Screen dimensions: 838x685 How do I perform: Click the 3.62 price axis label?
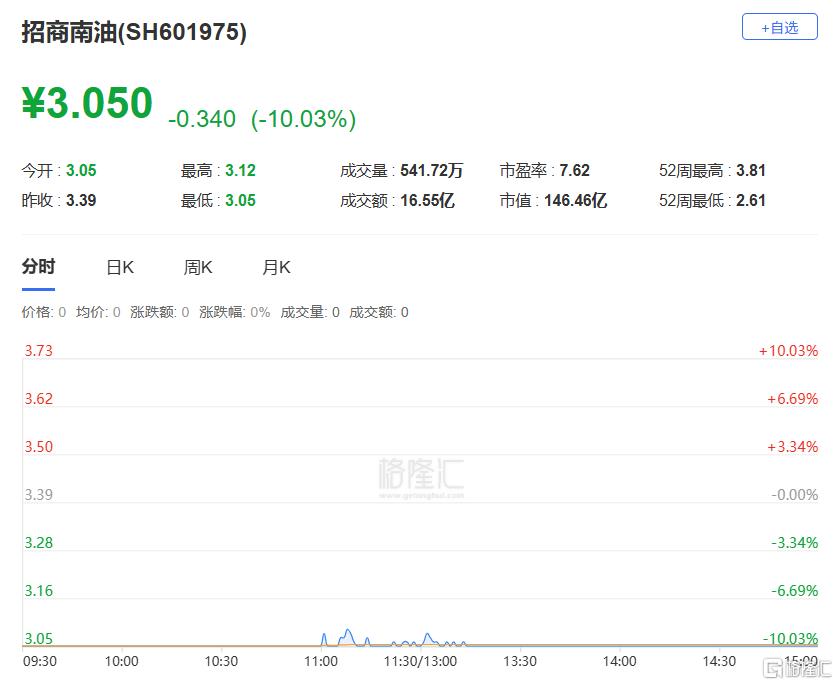38,399
